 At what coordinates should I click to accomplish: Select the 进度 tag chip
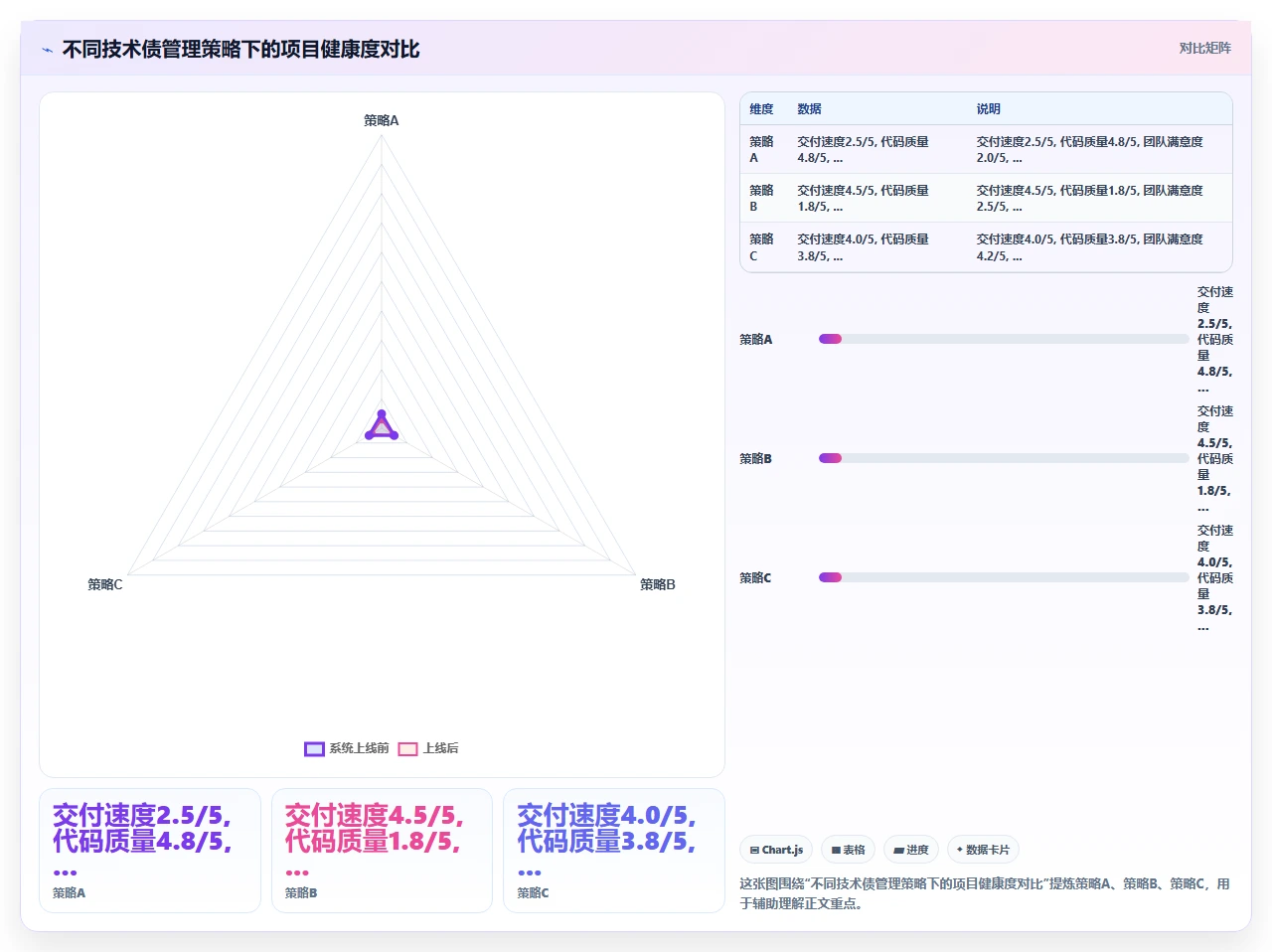click(910, 850)
